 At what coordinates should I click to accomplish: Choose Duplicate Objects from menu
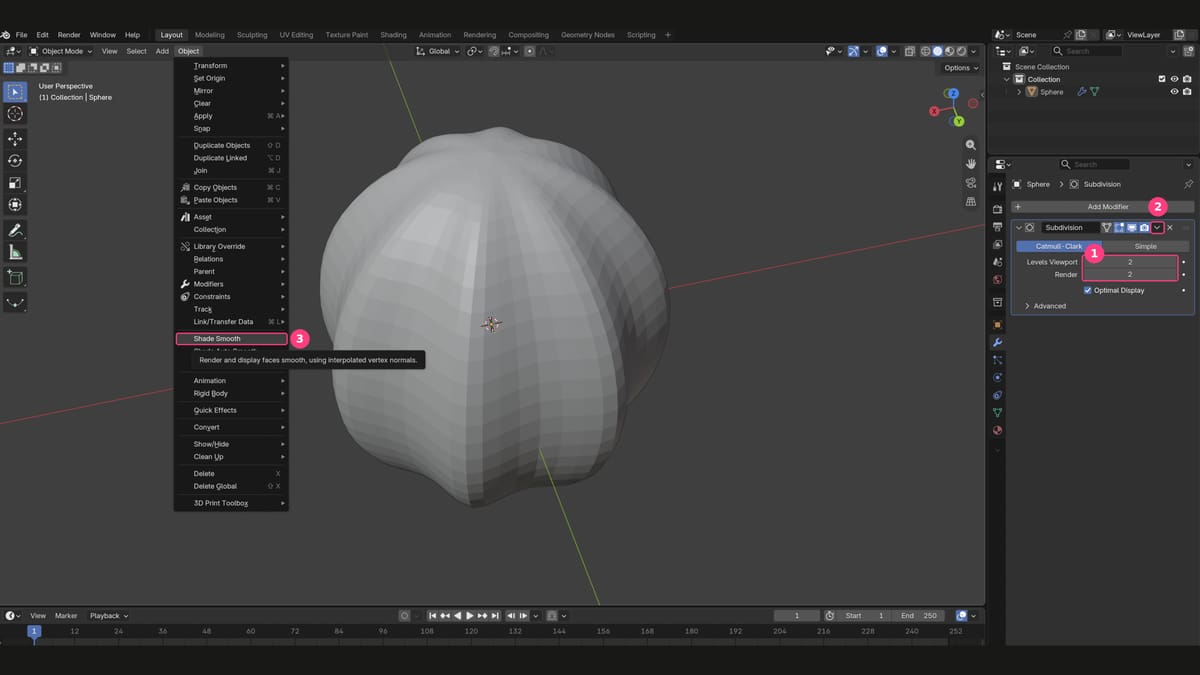[x=231, y=145]
